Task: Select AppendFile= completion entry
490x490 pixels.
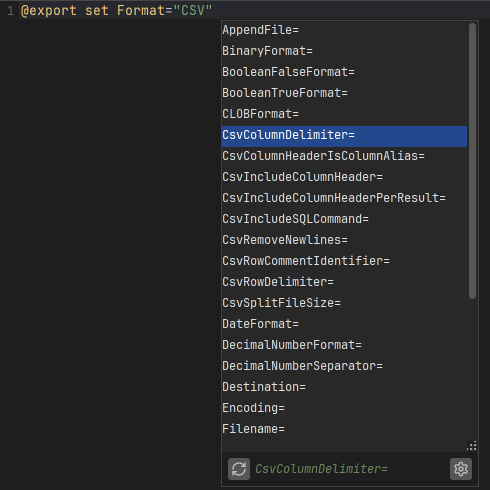Action: [344, 30]
